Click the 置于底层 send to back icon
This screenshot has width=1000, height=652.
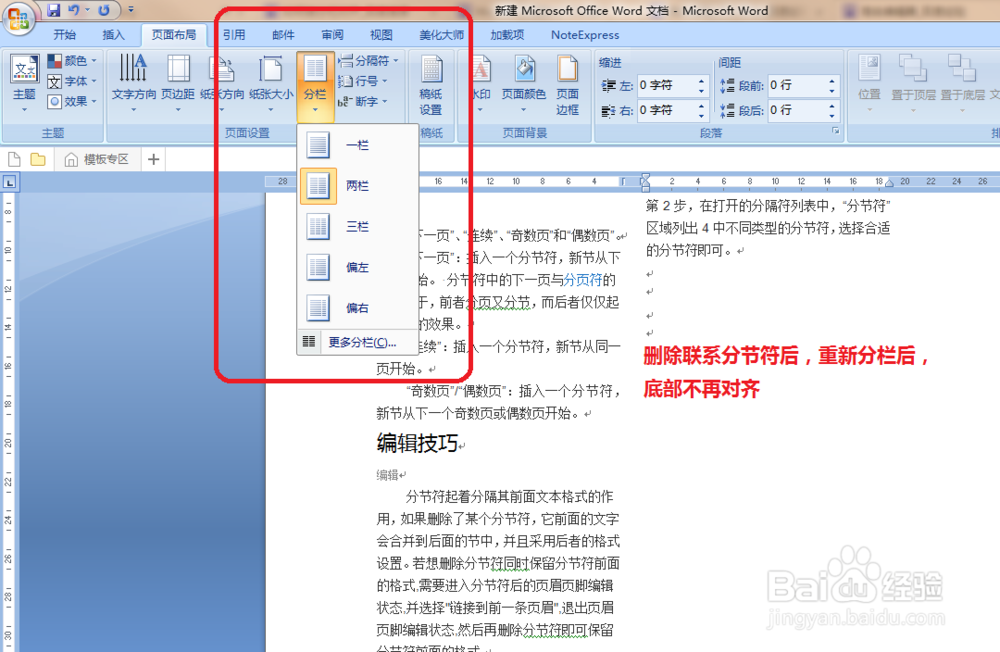[962, 69]
